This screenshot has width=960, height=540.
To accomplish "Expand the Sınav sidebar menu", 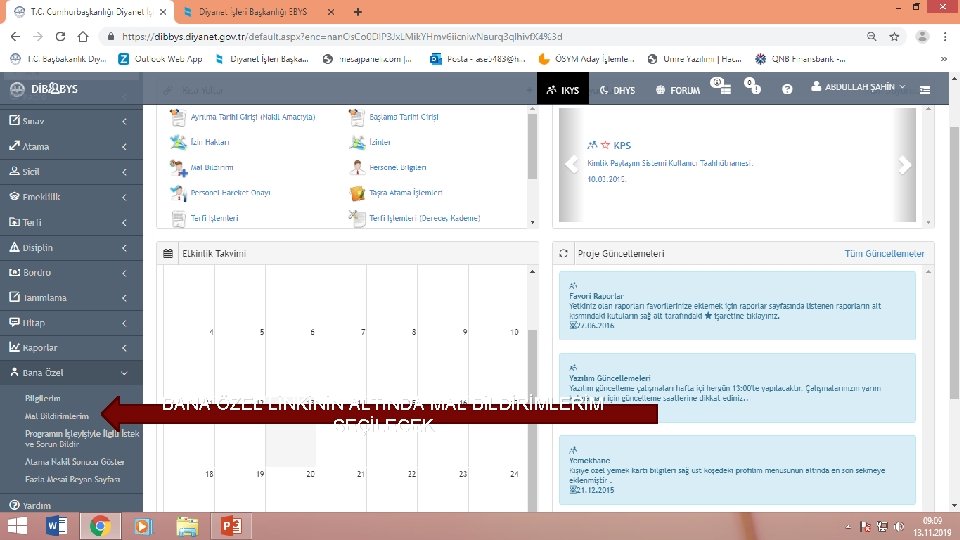I will pyautogui.click(x=71, y=121).
